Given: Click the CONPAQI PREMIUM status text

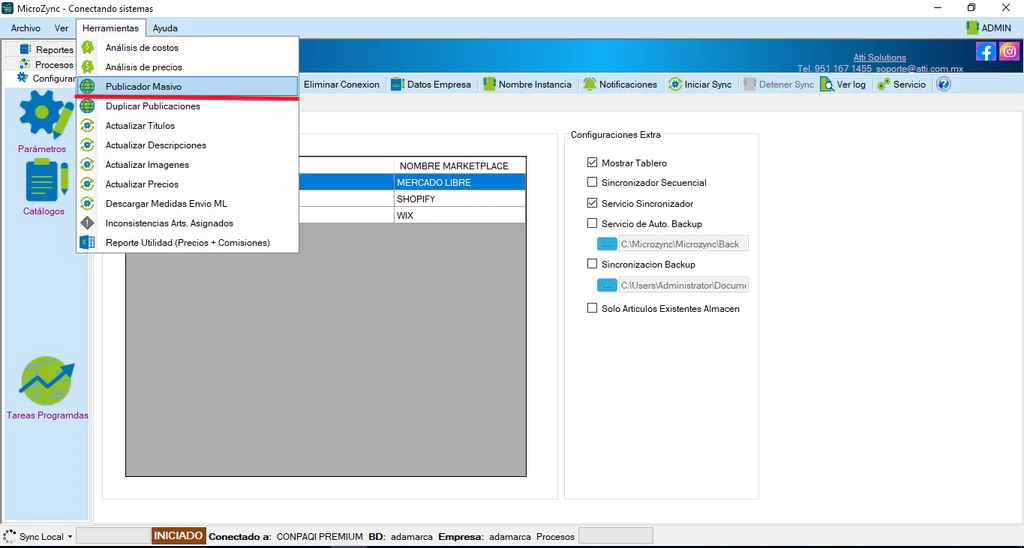Looking at the screenshot, I should (319, 536).
